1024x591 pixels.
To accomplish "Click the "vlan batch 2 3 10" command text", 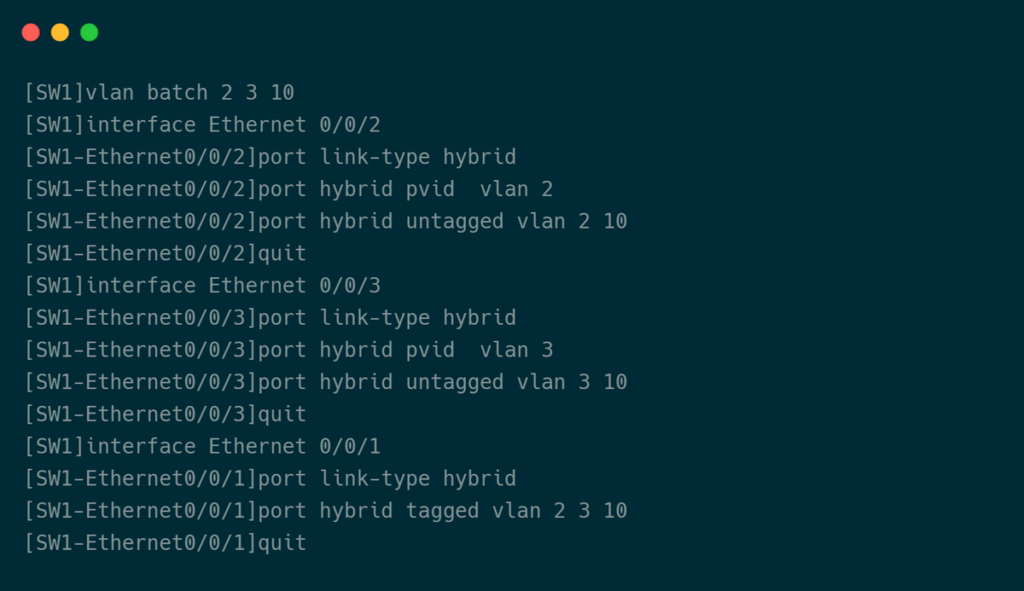I will pos(190,93).
